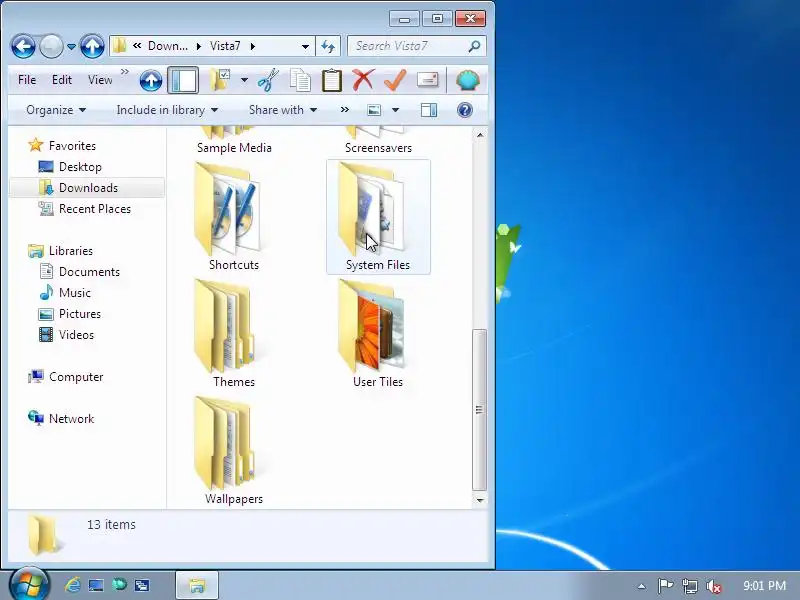The width and height of the screenshot is (800, 600).
Task: Click the teal shell toolbar icon
Action: coord(467,80)
